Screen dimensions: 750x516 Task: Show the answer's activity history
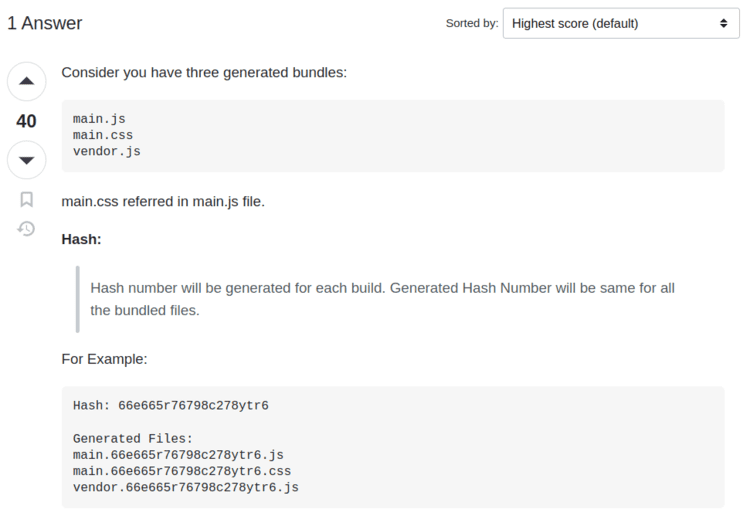pyautogui.click(x=26, y=229)
